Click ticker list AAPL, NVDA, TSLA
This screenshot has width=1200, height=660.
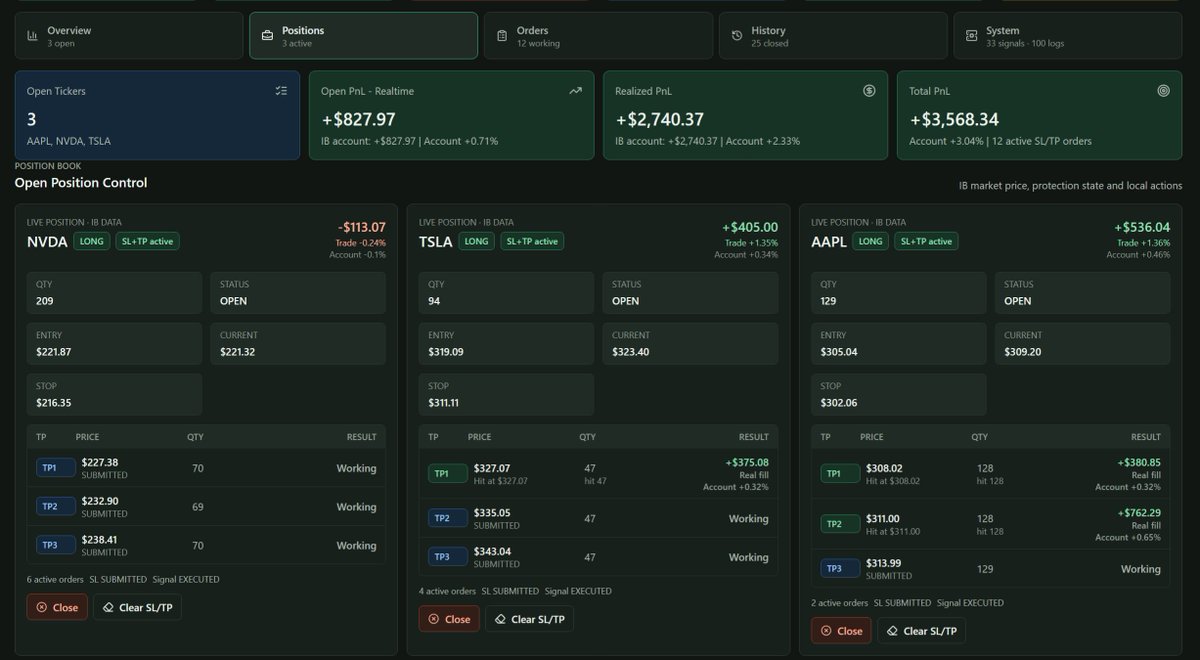[x=69, y=141]
